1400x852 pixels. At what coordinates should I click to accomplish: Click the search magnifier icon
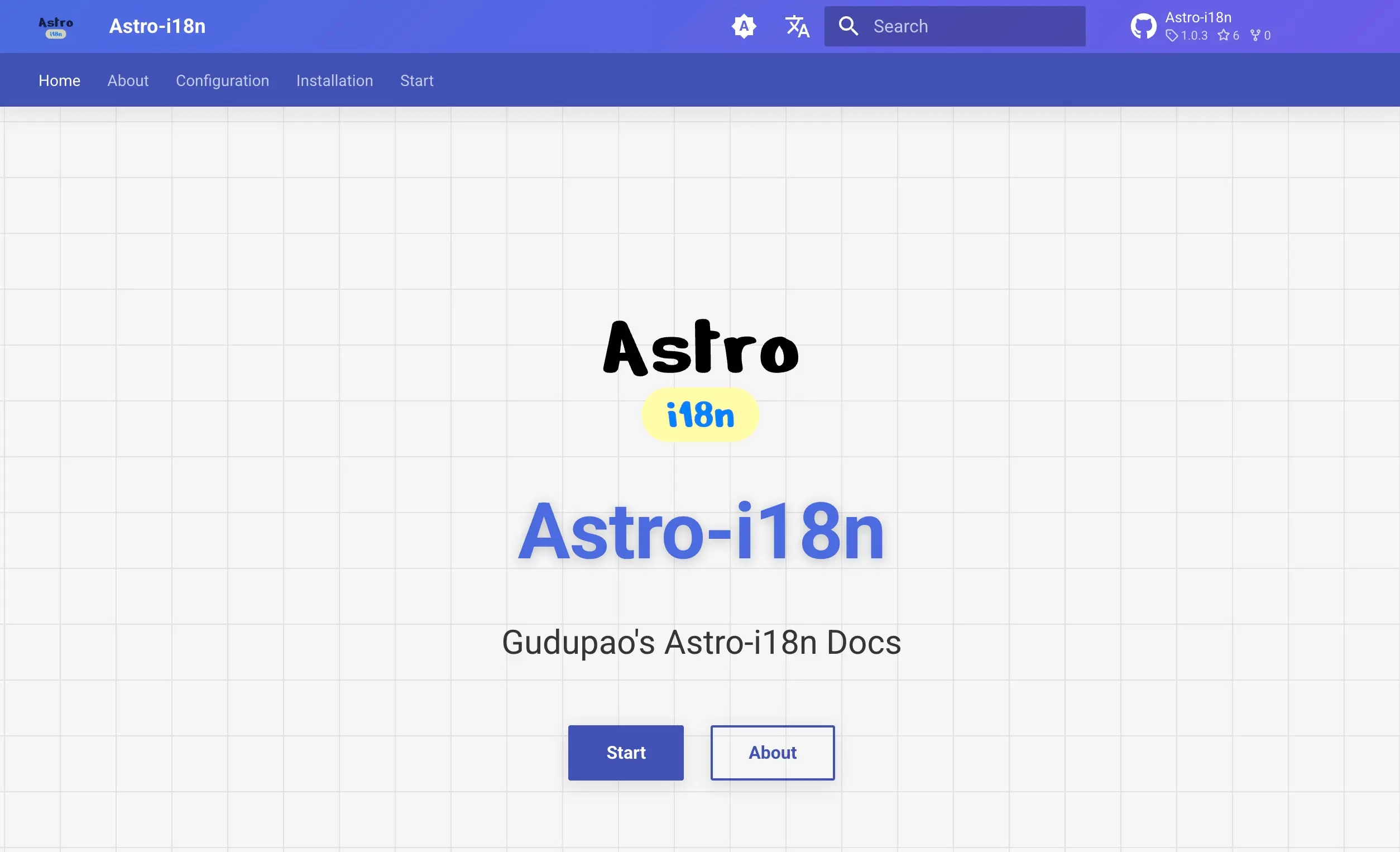click(848, 26)
